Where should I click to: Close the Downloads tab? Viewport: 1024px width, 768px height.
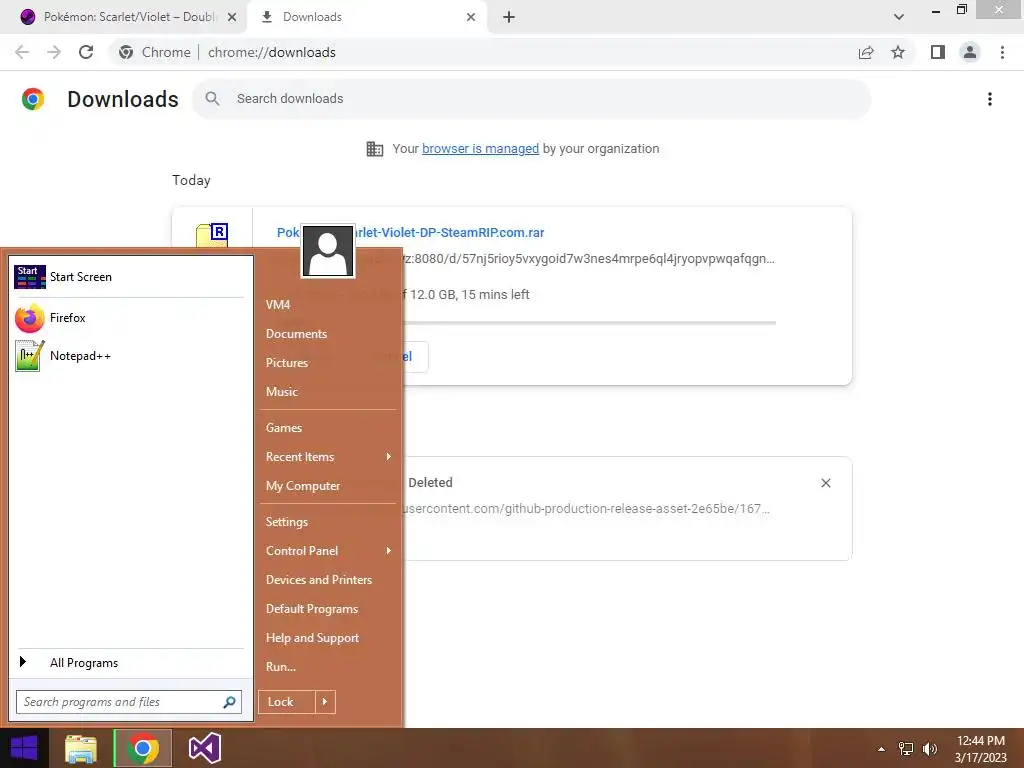pos(471,17)
